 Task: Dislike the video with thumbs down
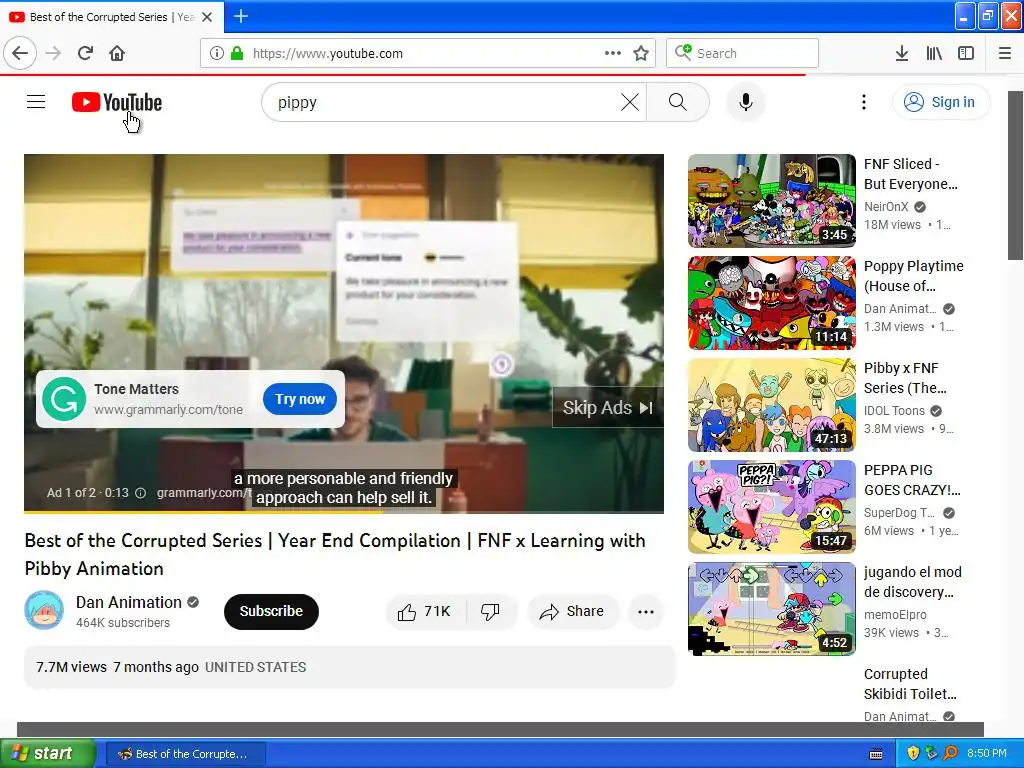click(x=490, y=612)
